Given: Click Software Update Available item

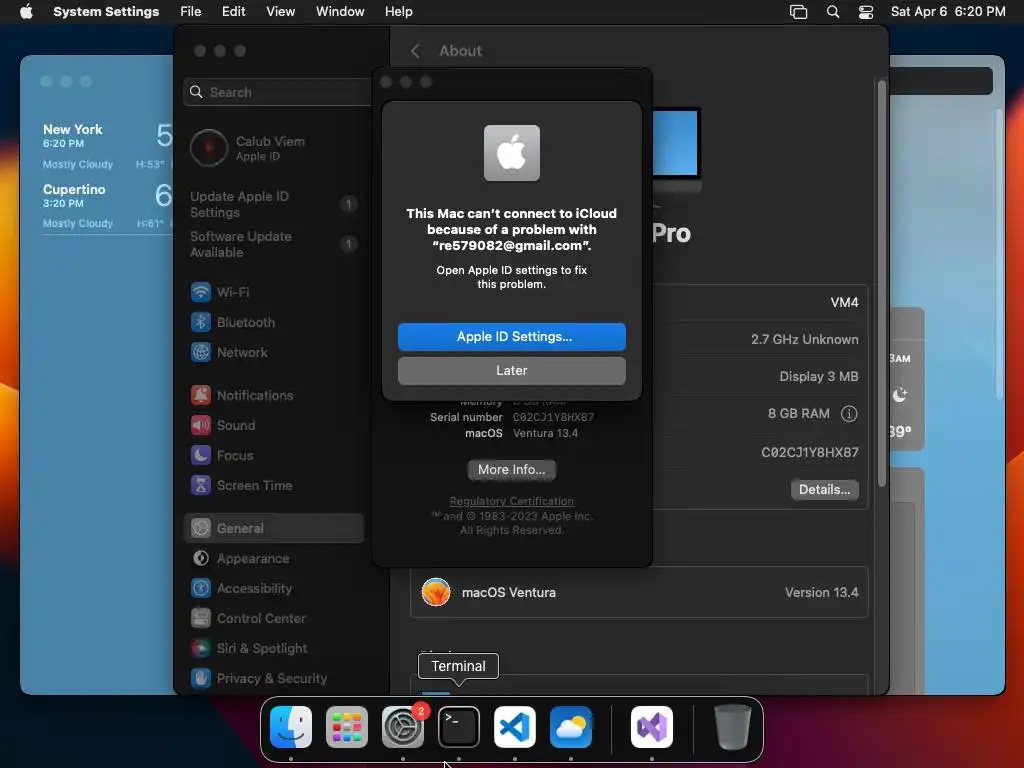Looking at the screenshot, I should tap(273, 244).
